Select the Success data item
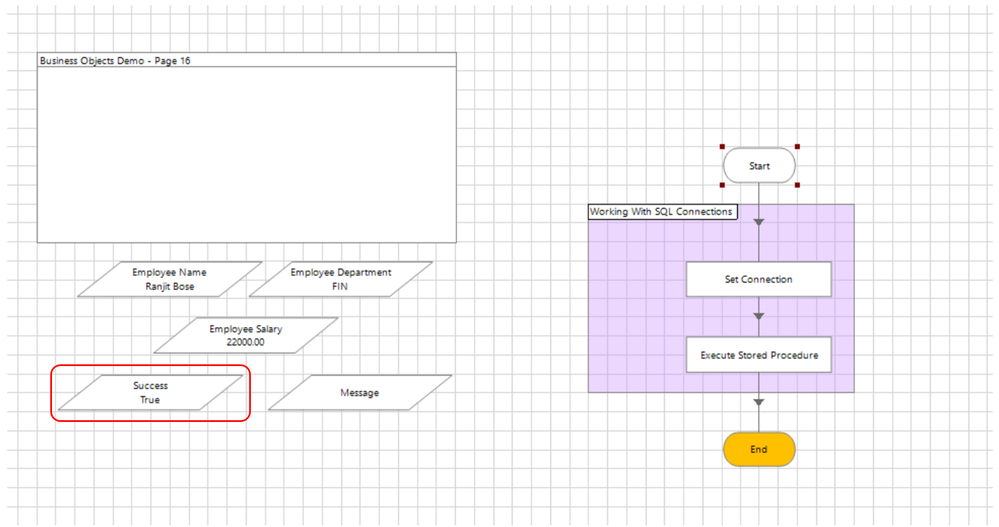999x527 pixels. pos(150,392)
